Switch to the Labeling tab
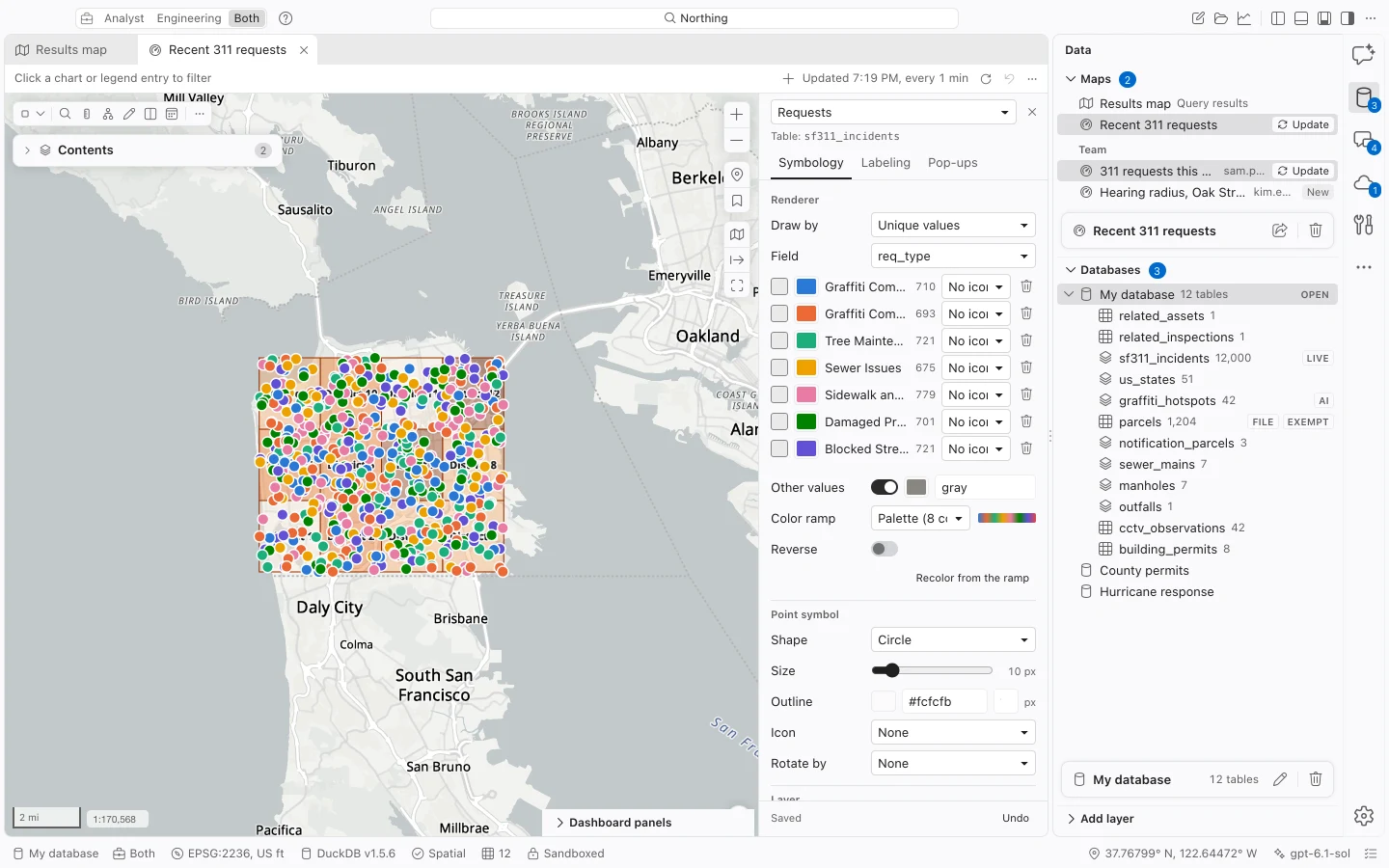This screenshot has width=1389, height=868. pyautogui.click(x=885, y=163)
